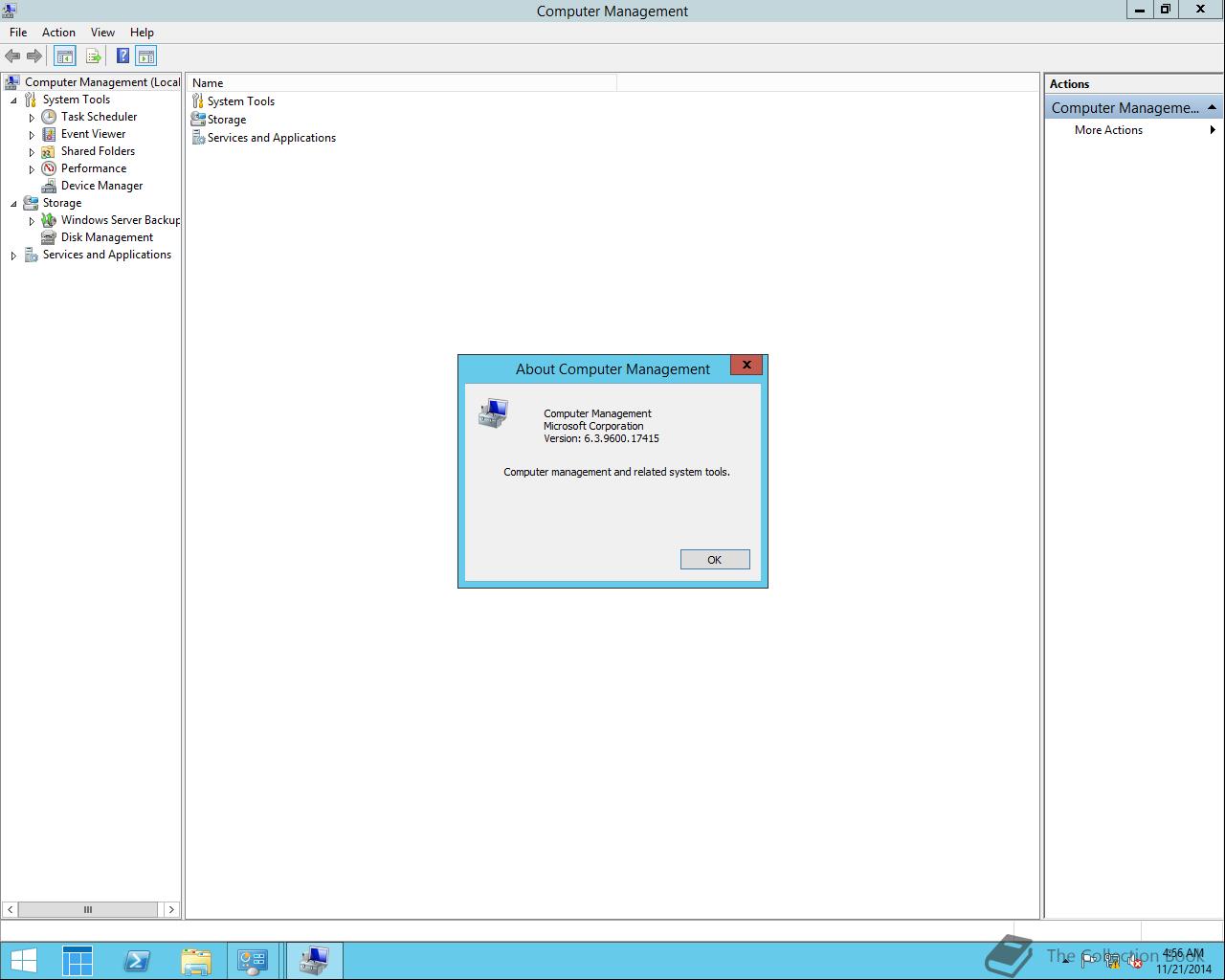
Task: Open File Explorer from the taskbar
Action: [195, 961]
